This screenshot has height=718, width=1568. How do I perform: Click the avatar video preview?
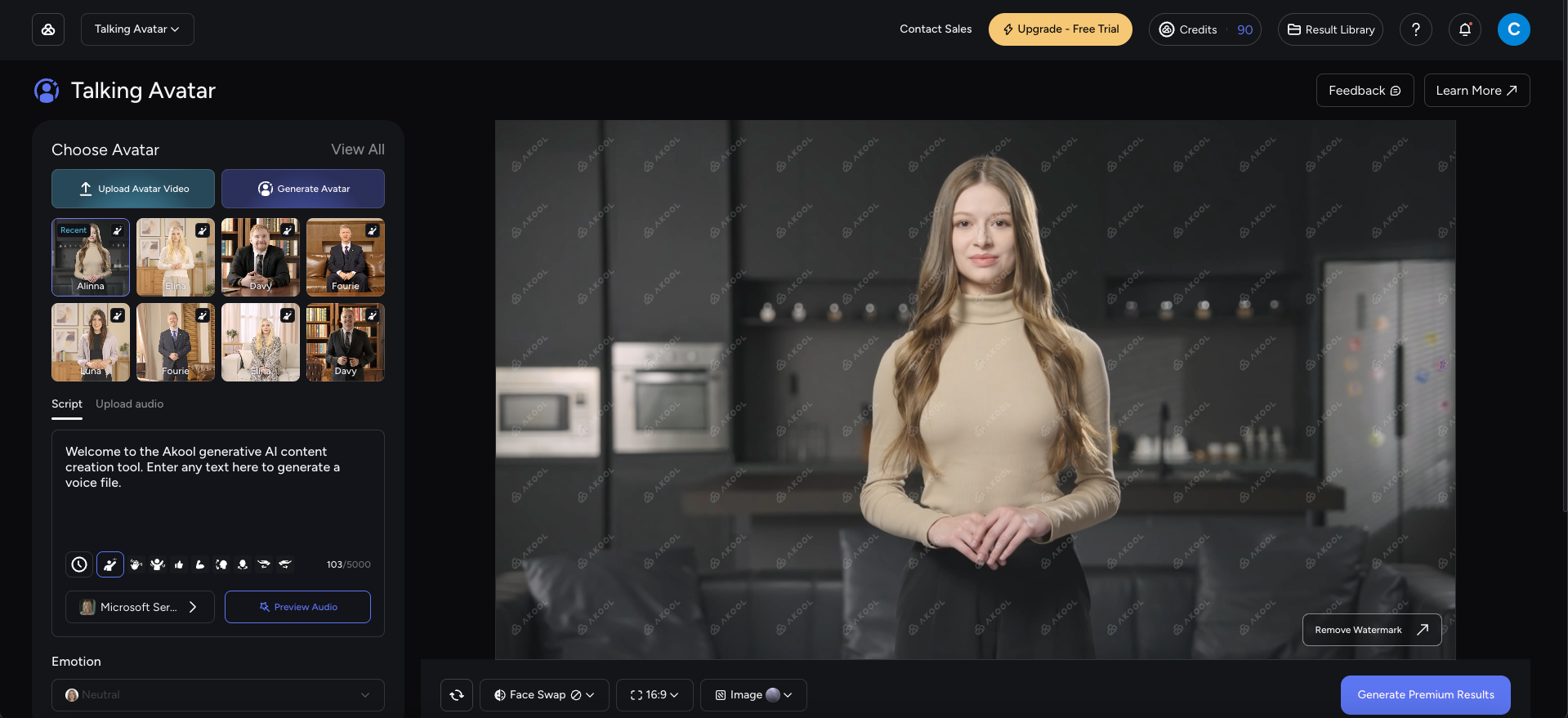(976, 390)
